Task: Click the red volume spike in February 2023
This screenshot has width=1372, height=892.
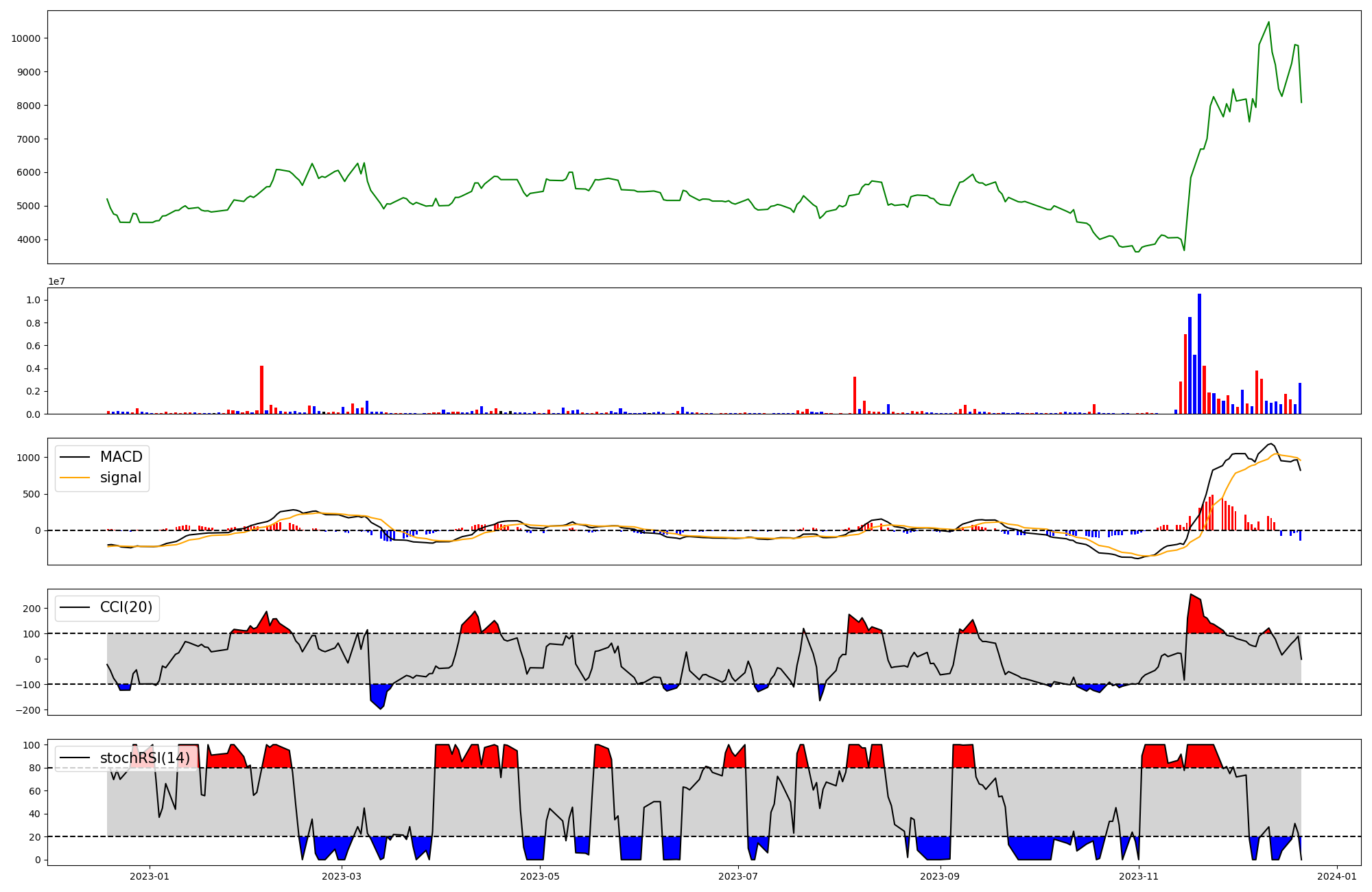Action: 261,389
